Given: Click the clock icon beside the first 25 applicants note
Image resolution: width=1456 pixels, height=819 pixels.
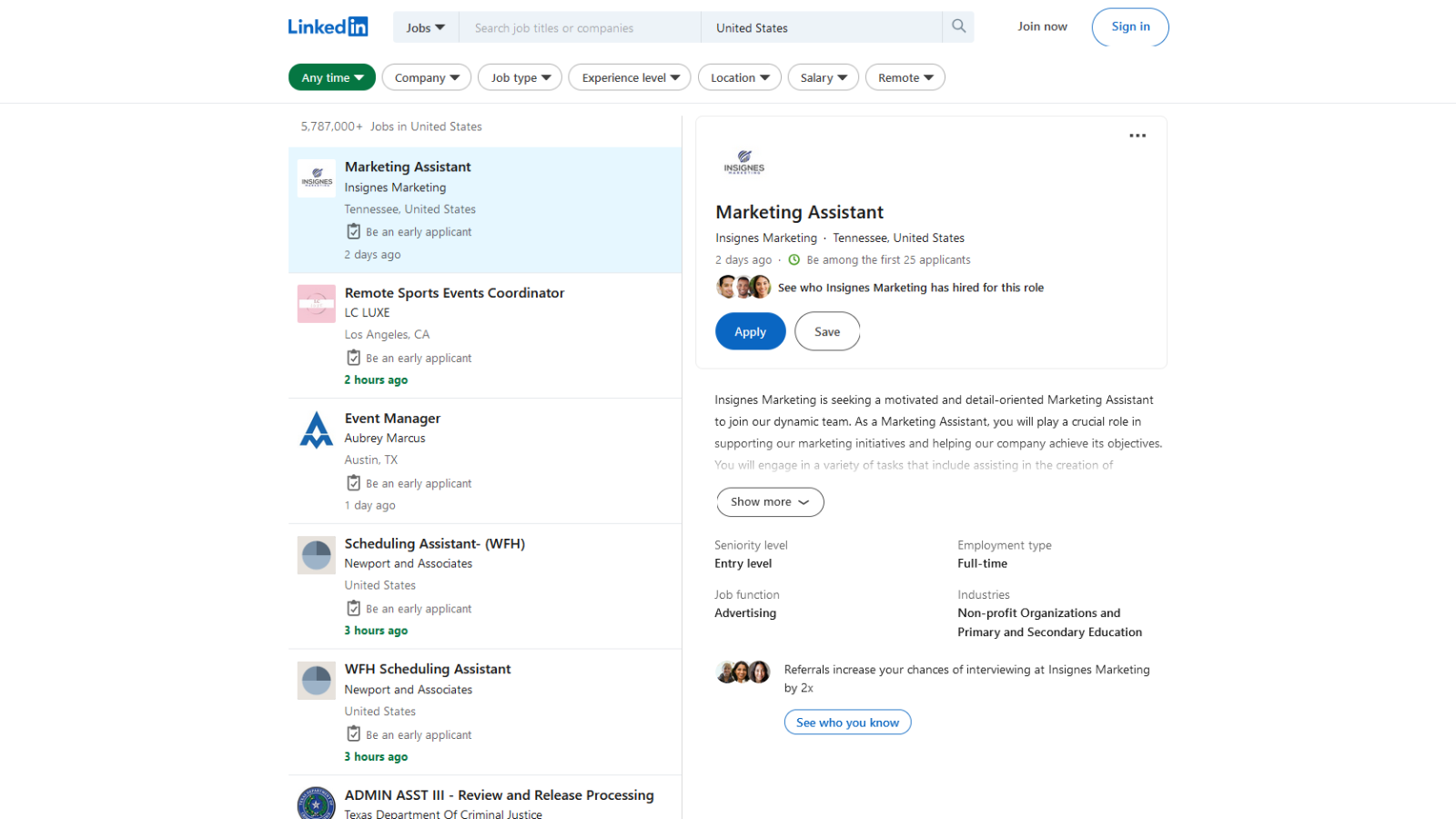Looking at the screenshot, I should [794, 259].
